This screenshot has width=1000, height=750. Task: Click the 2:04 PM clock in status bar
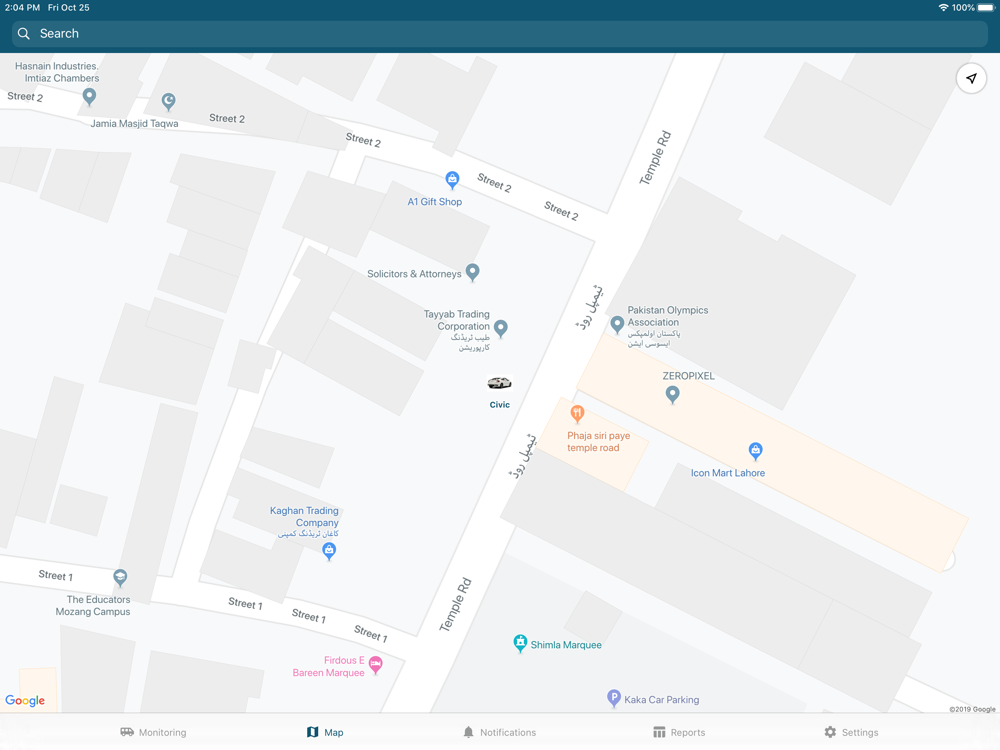pos(22,8)
